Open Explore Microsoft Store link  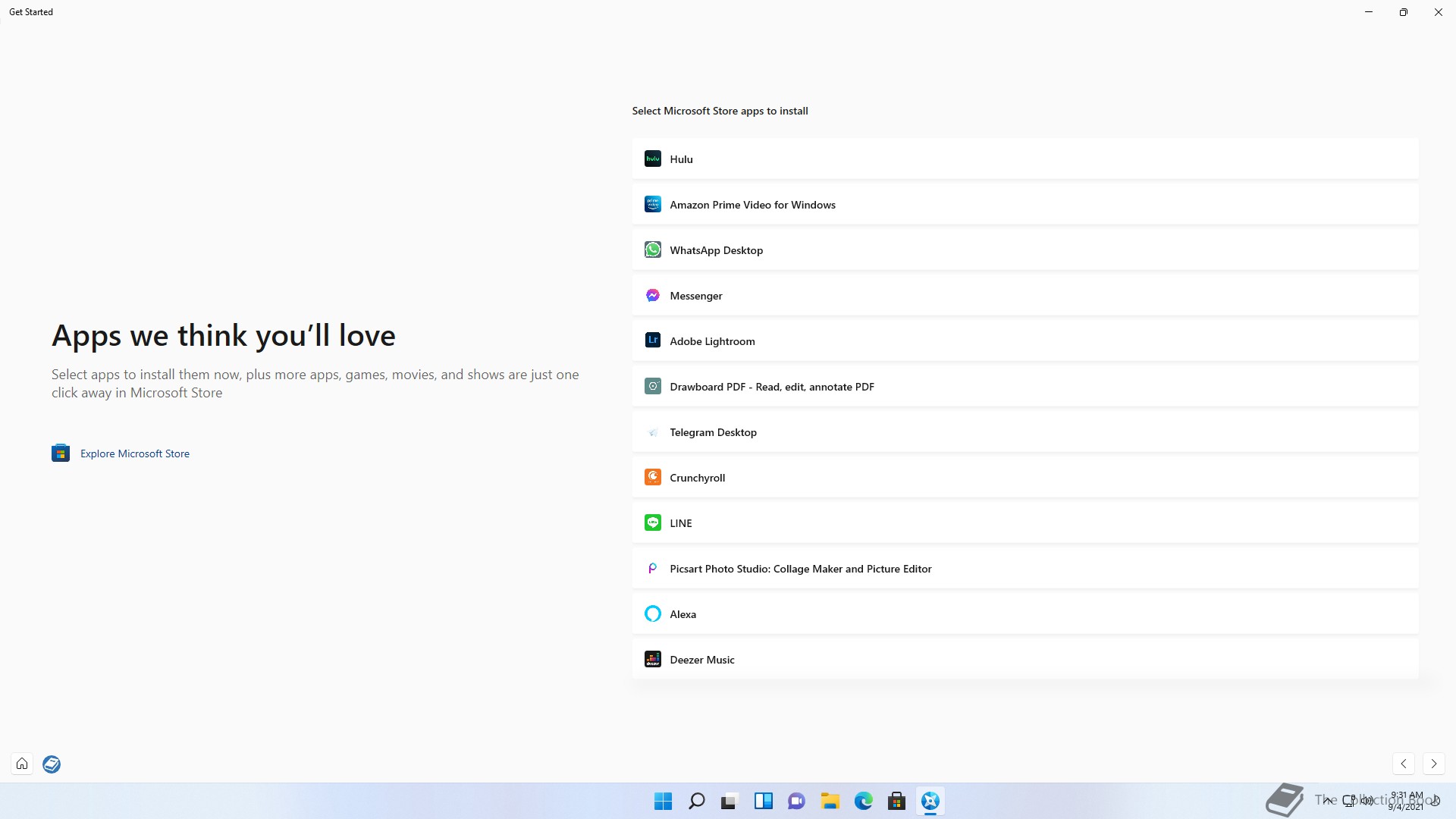(135, 453)
